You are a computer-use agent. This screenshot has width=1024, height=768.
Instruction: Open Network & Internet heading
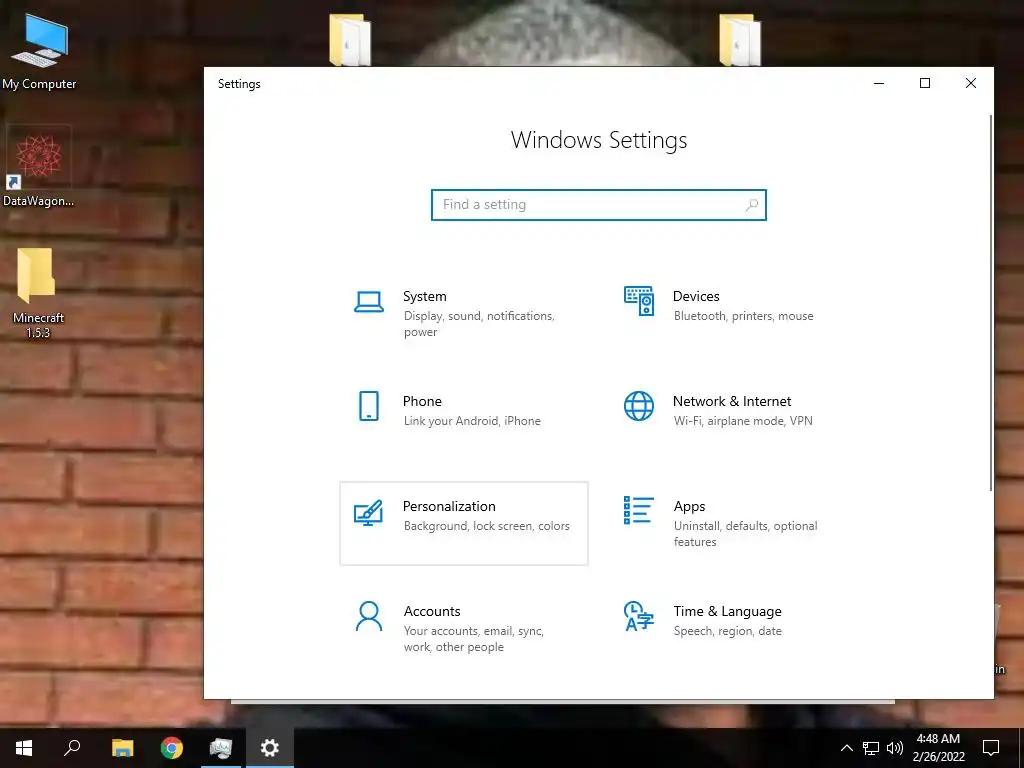pyautogui.click(x=732, y=401)
